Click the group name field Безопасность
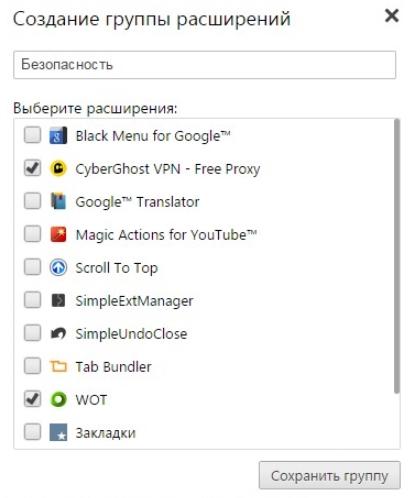Image resolution: width=418 pixels, height=498 pixels. point(205,65)
